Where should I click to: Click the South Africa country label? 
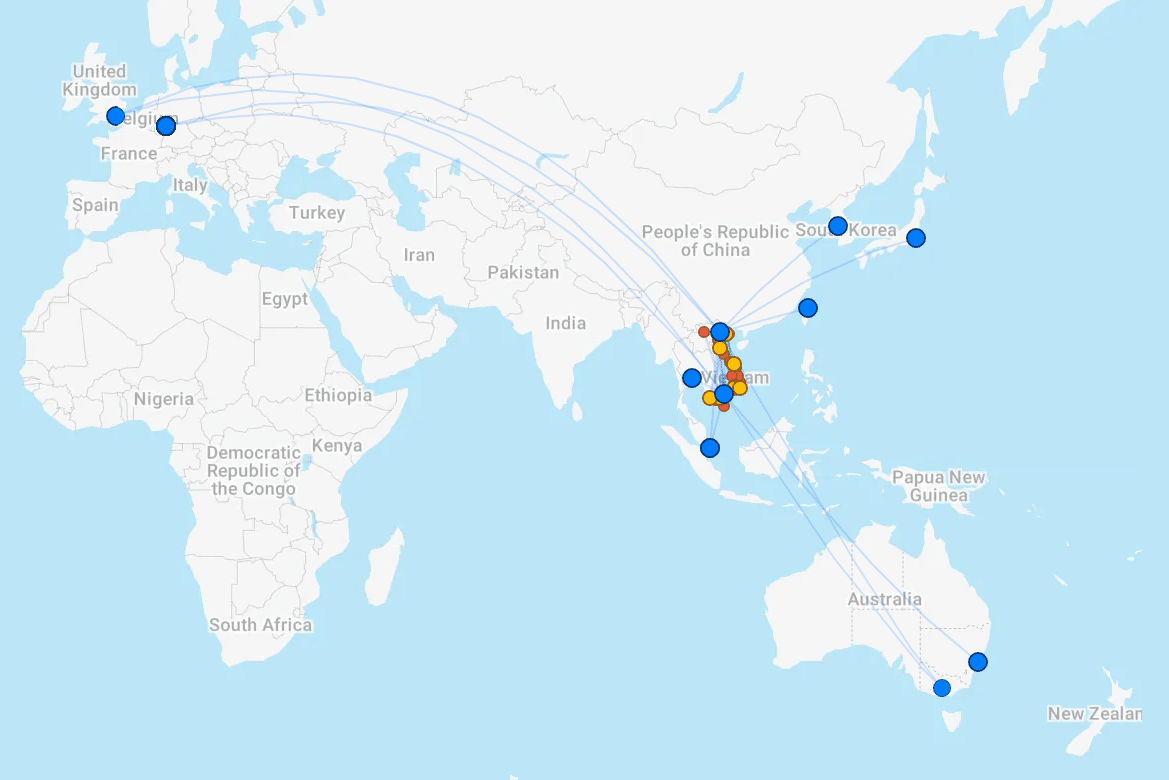coord(260,625)
